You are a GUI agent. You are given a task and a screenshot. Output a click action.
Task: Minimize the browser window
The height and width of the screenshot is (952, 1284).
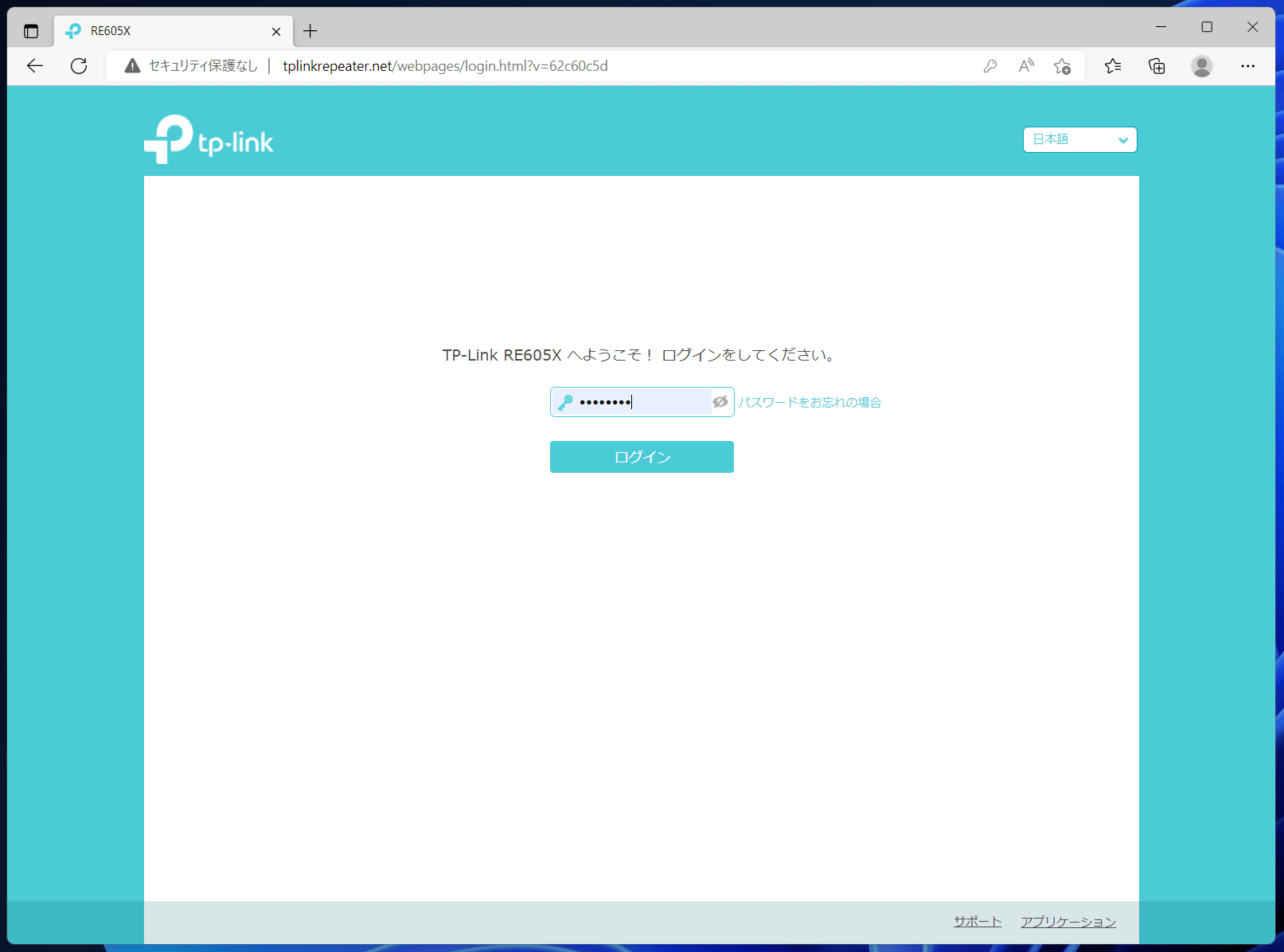[1161, 27]
